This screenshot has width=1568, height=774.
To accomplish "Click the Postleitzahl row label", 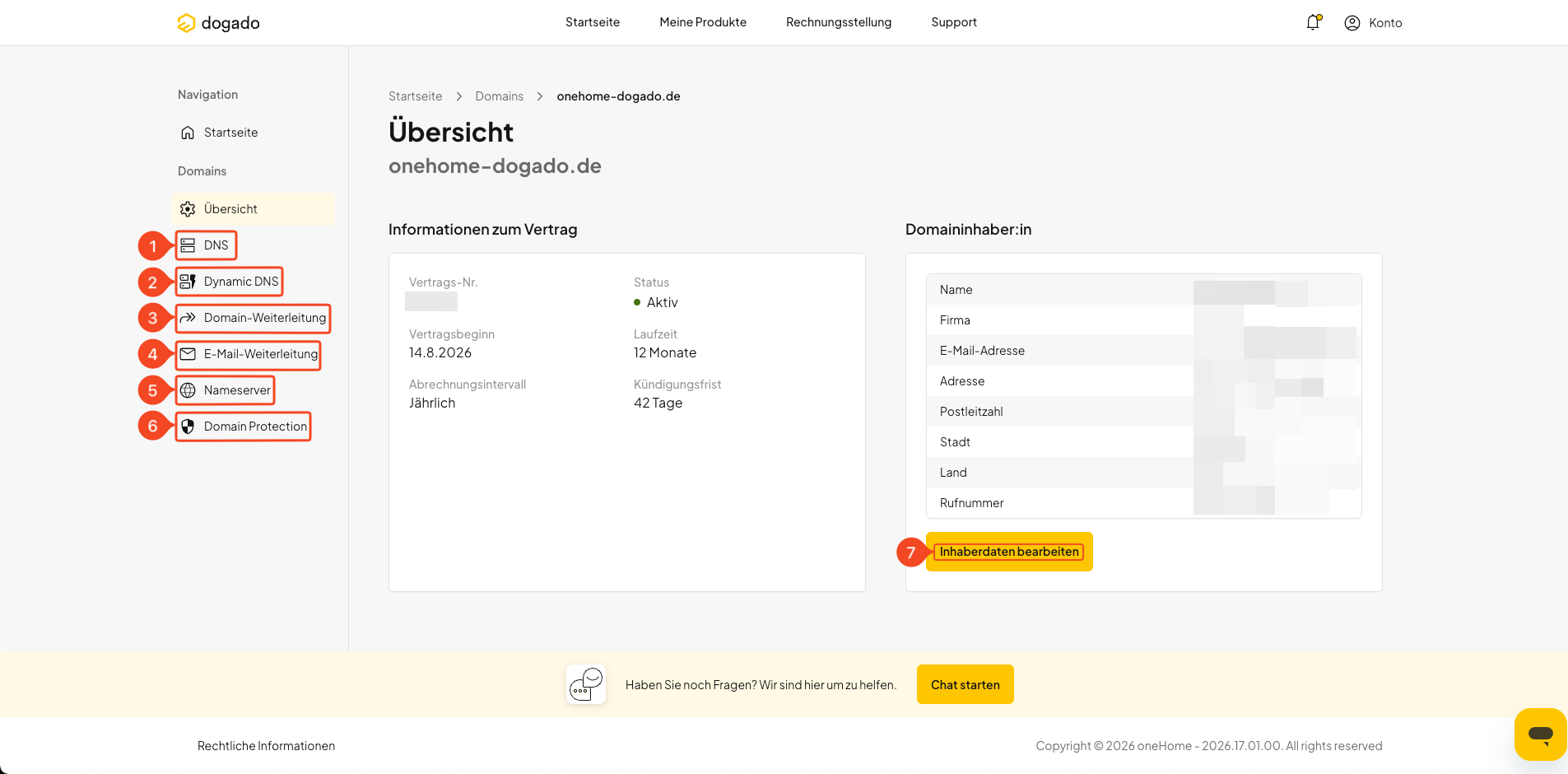I will (x=971, y=412).
